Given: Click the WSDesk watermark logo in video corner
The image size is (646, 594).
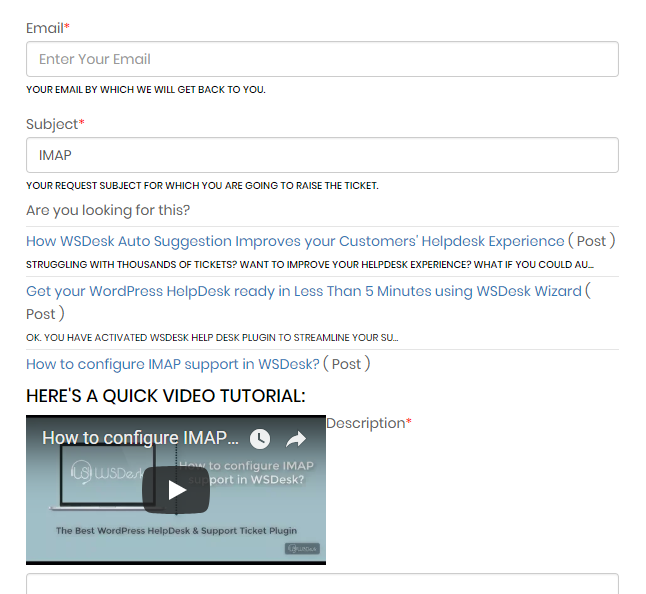Looking at the screenshot, I should [302, 549].
